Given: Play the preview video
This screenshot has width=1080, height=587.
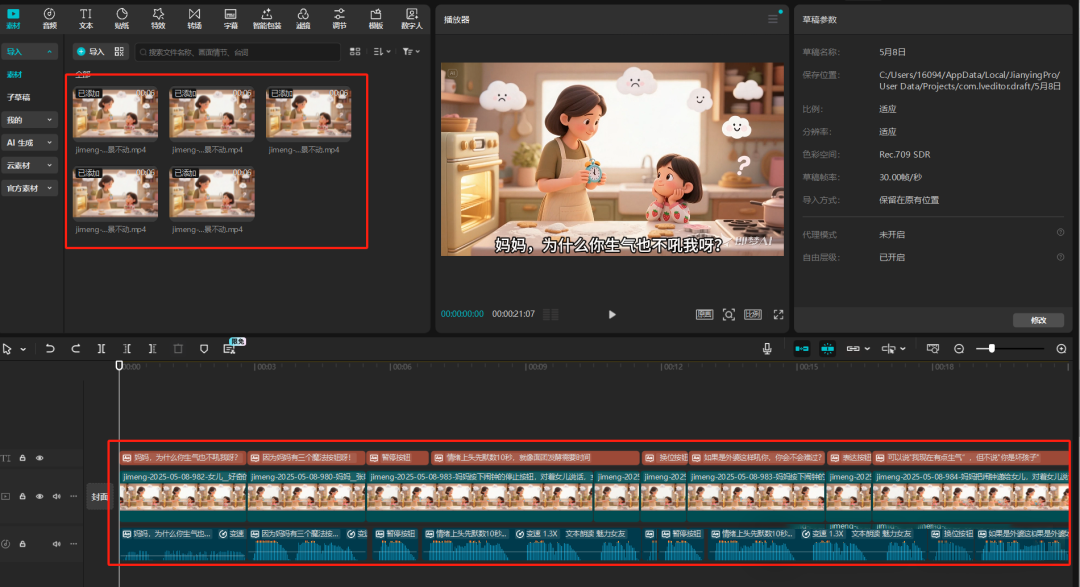Looking at the screenshot, I should point(612,314).
